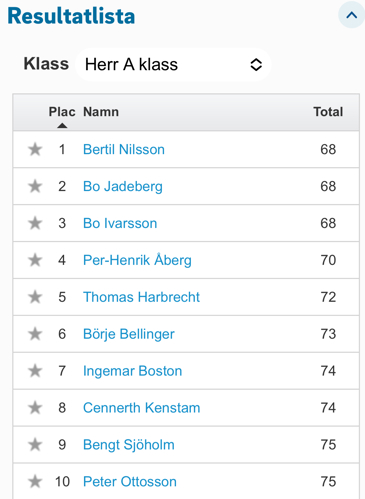Toggle favorite star for Bo Ivarsson

point(35,223)
